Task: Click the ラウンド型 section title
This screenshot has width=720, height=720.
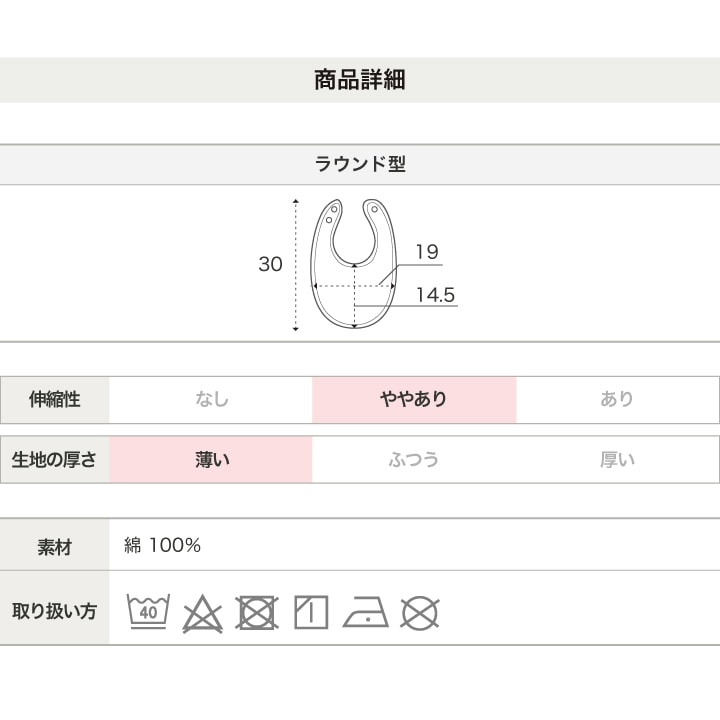Action: point(360,164)
